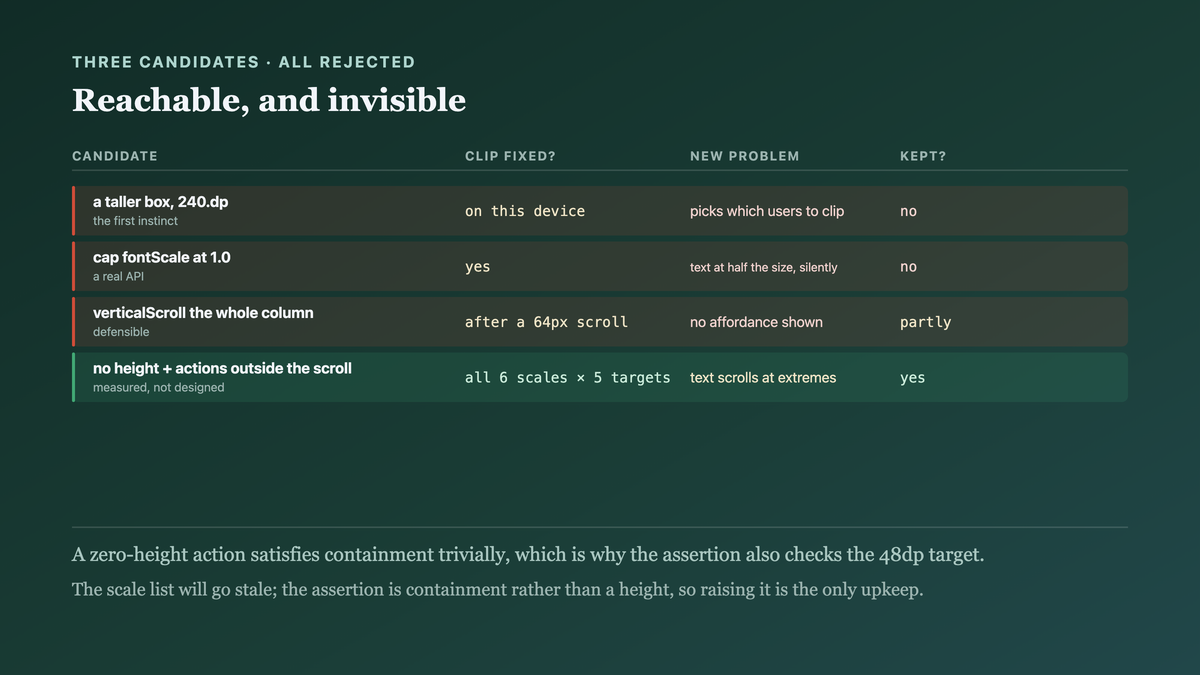Image resolution: width=1200 pixels, height=675 pixels.
Task: Click the NEW PROBLEM column header
Action: (745, 156)
